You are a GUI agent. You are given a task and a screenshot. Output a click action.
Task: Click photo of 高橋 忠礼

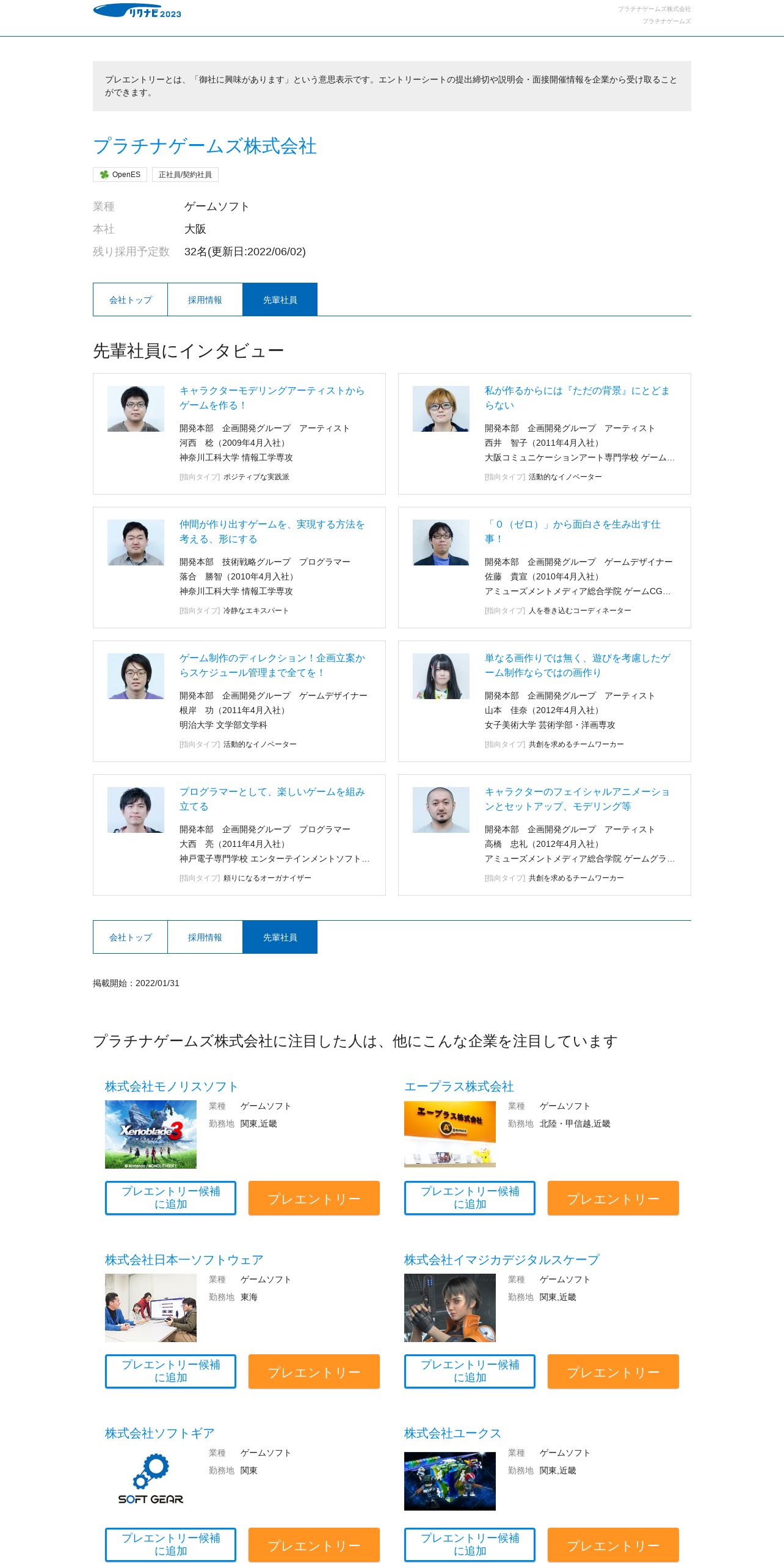coord(441,810)
